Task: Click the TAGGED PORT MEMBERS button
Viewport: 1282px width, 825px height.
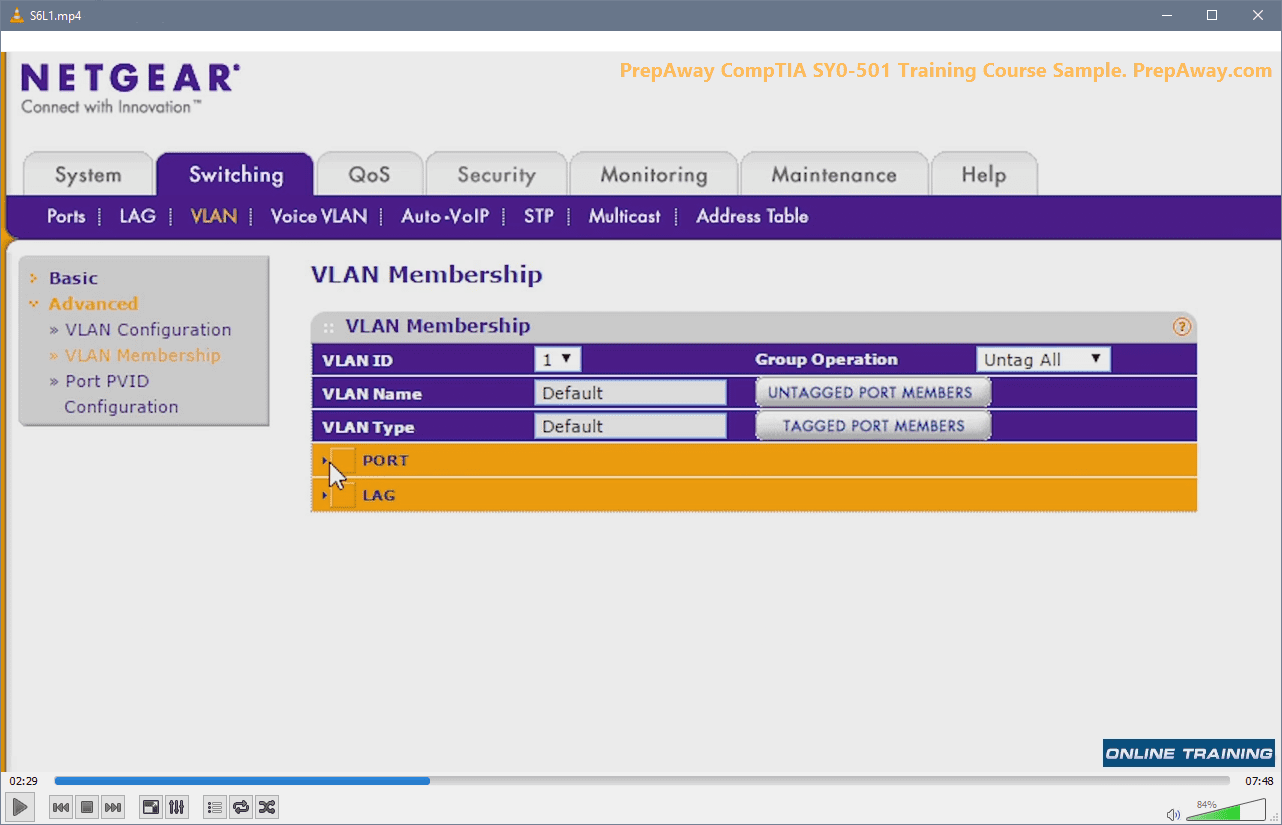Action: 872,426
